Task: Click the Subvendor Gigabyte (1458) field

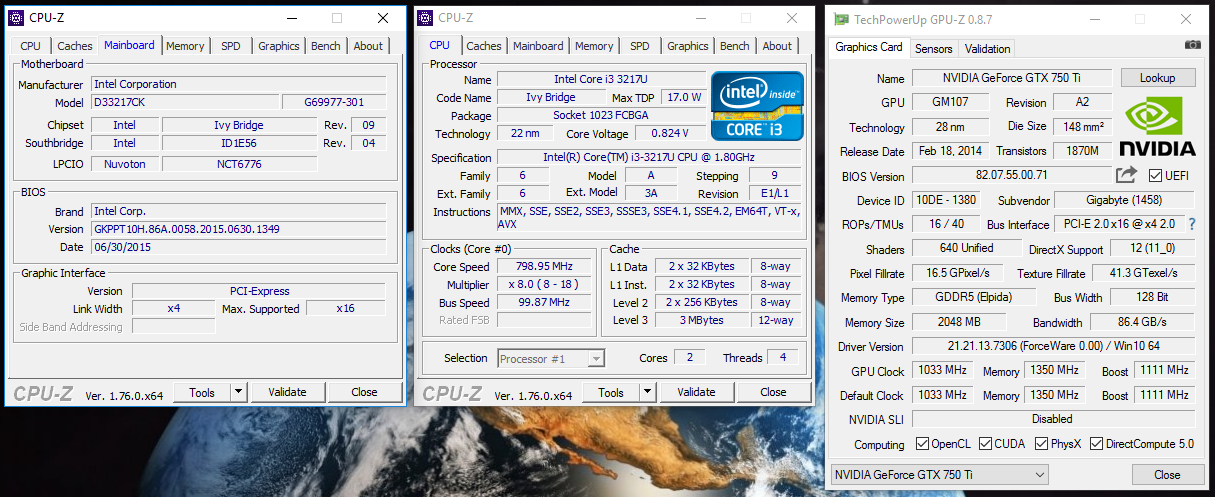Action: 1125,200
